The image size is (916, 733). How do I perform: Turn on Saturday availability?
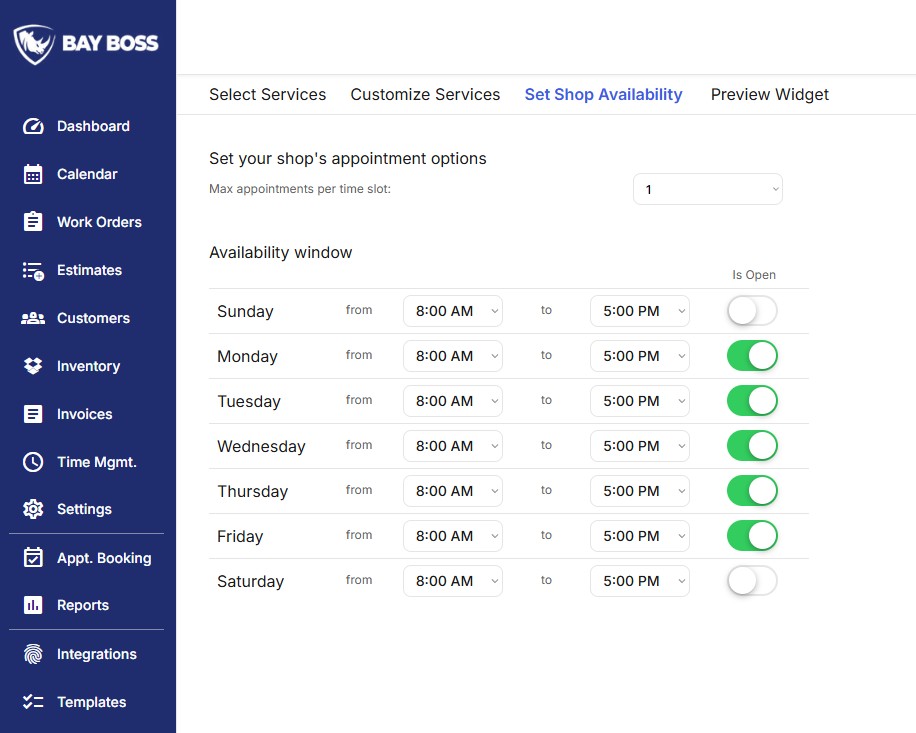pos(751,580)
